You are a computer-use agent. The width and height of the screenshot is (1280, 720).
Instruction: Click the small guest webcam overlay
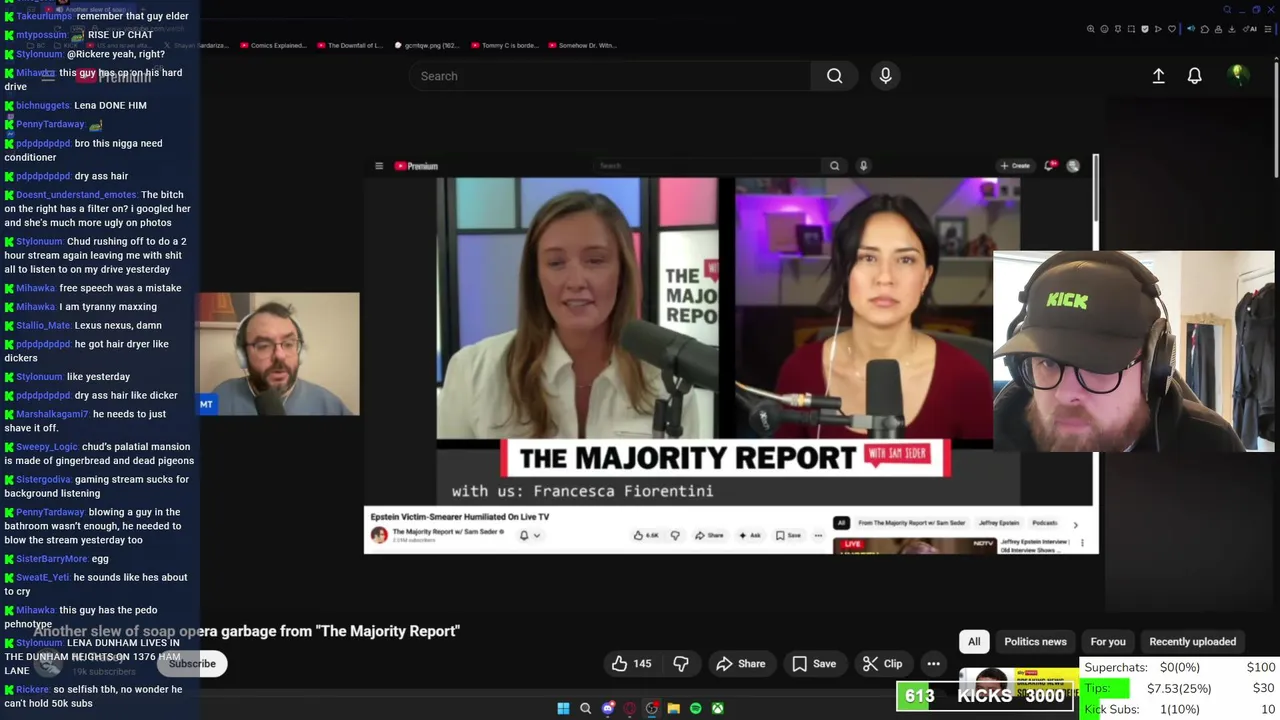coord(279,354)
